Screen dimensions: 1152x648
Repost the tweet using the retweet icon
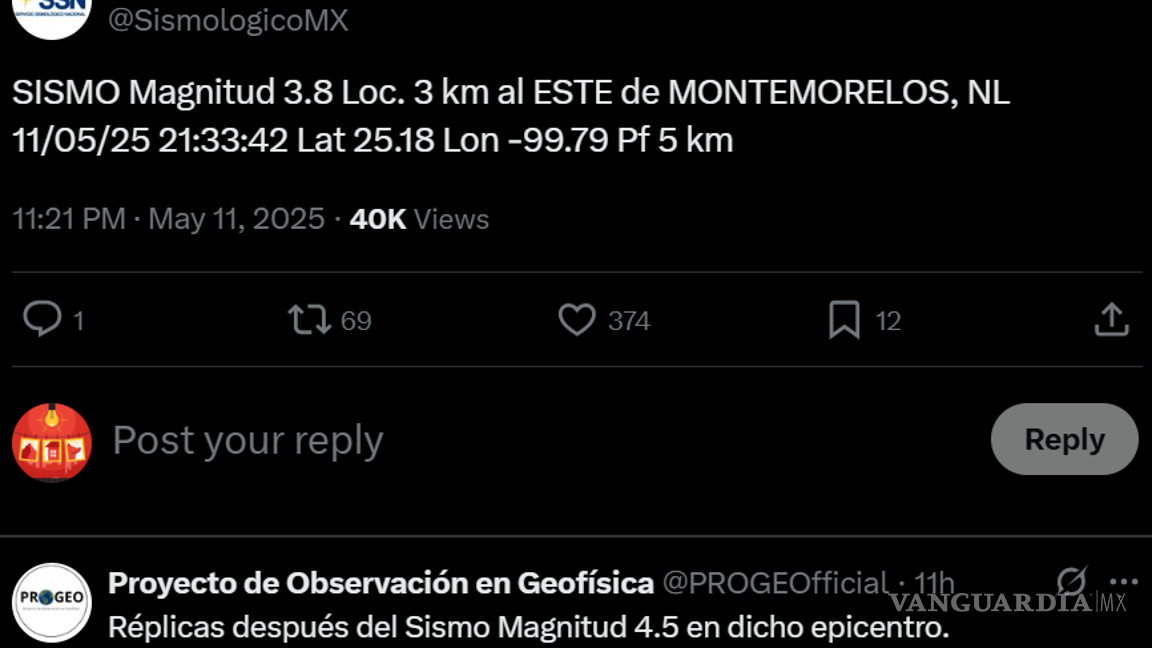[309, 320]
